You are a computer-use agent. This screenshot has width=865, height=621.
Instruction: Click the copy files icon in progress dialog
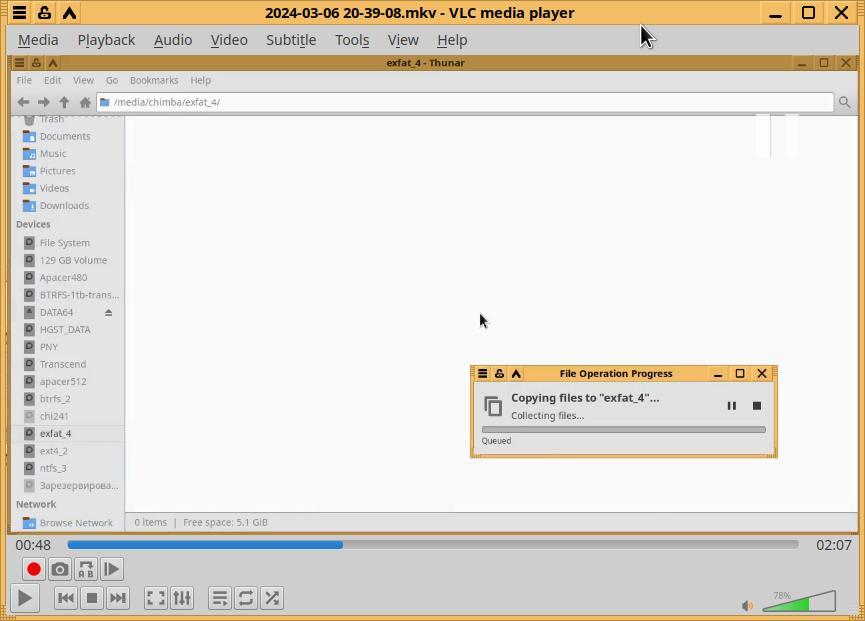(493, 406)
